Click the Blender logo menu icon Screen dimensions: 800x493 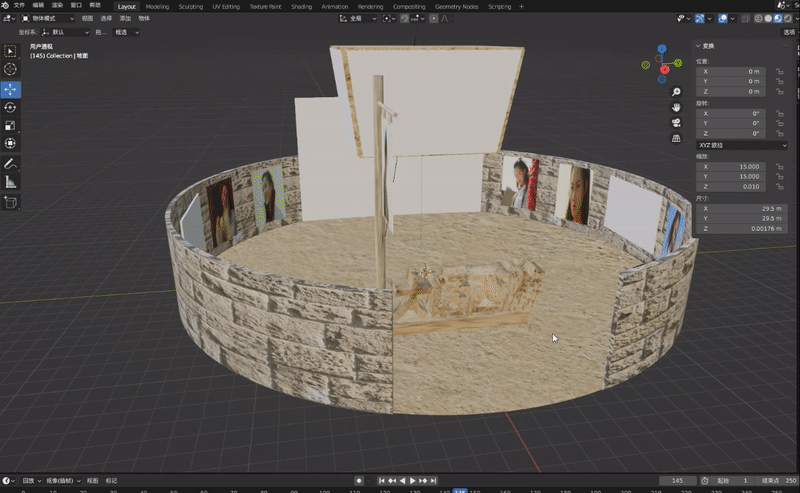[x=5, y=5]
